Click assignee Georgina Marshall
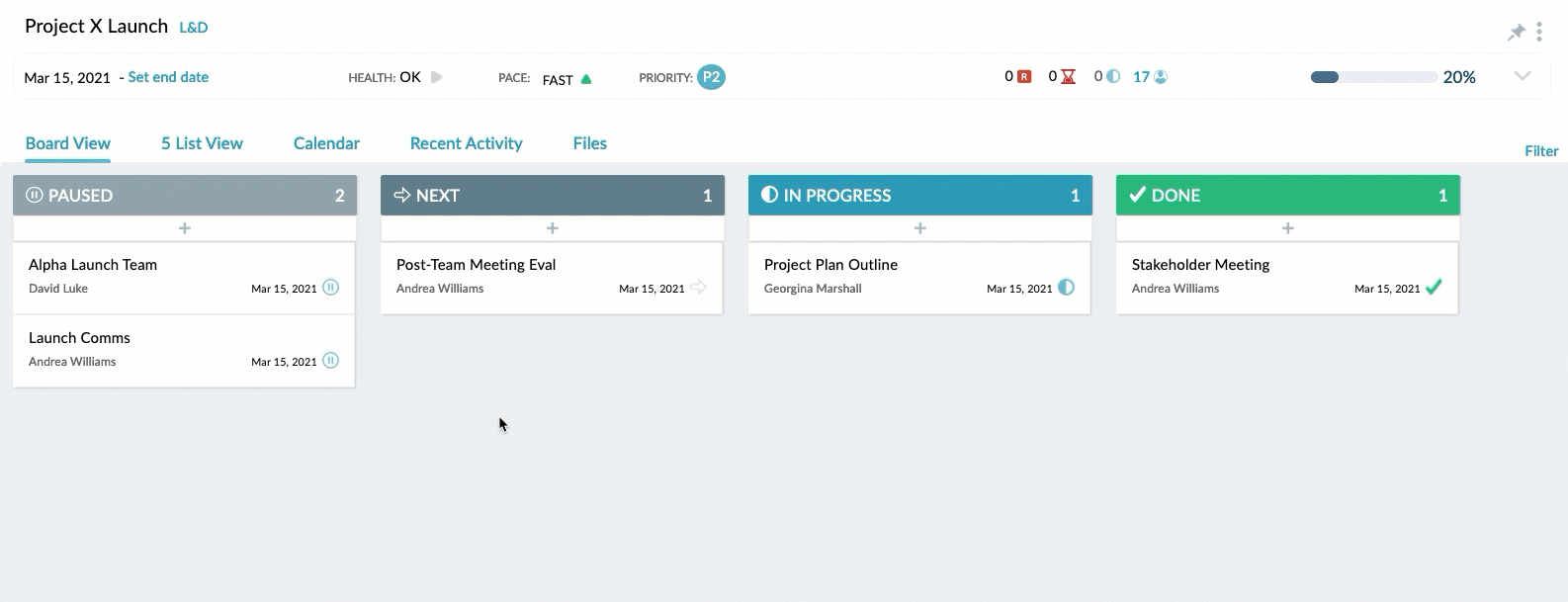Image resolution: width=1568 pixels, height=602 pixels. pos(813,289)
